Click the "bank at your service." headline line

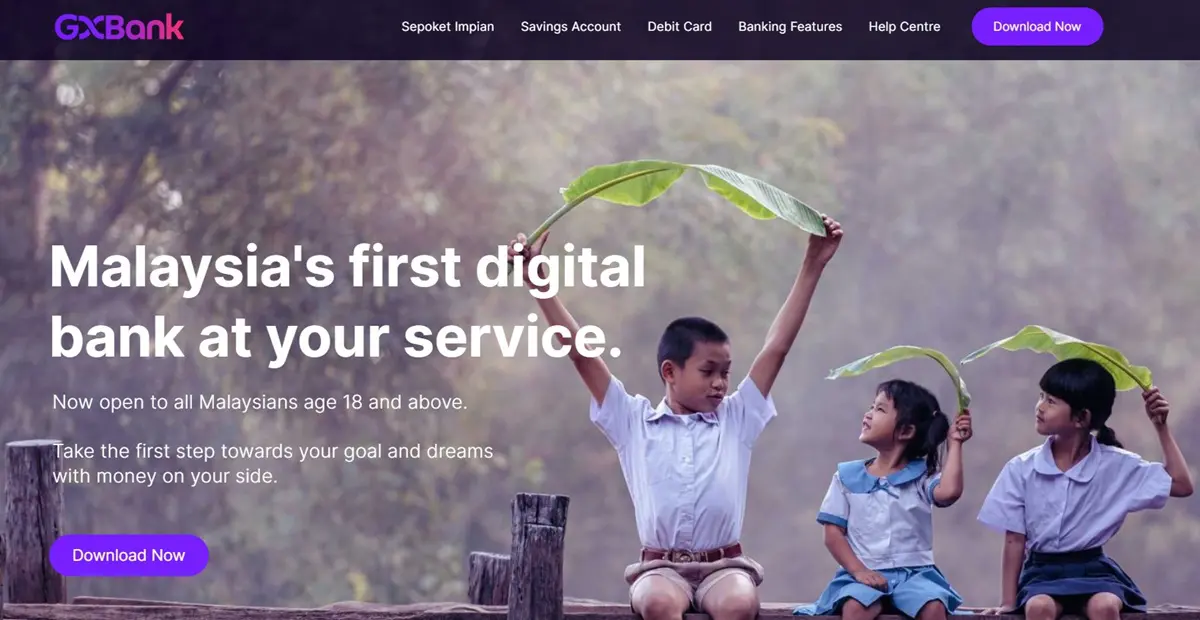pyautogui.click(x=336, y=337)
